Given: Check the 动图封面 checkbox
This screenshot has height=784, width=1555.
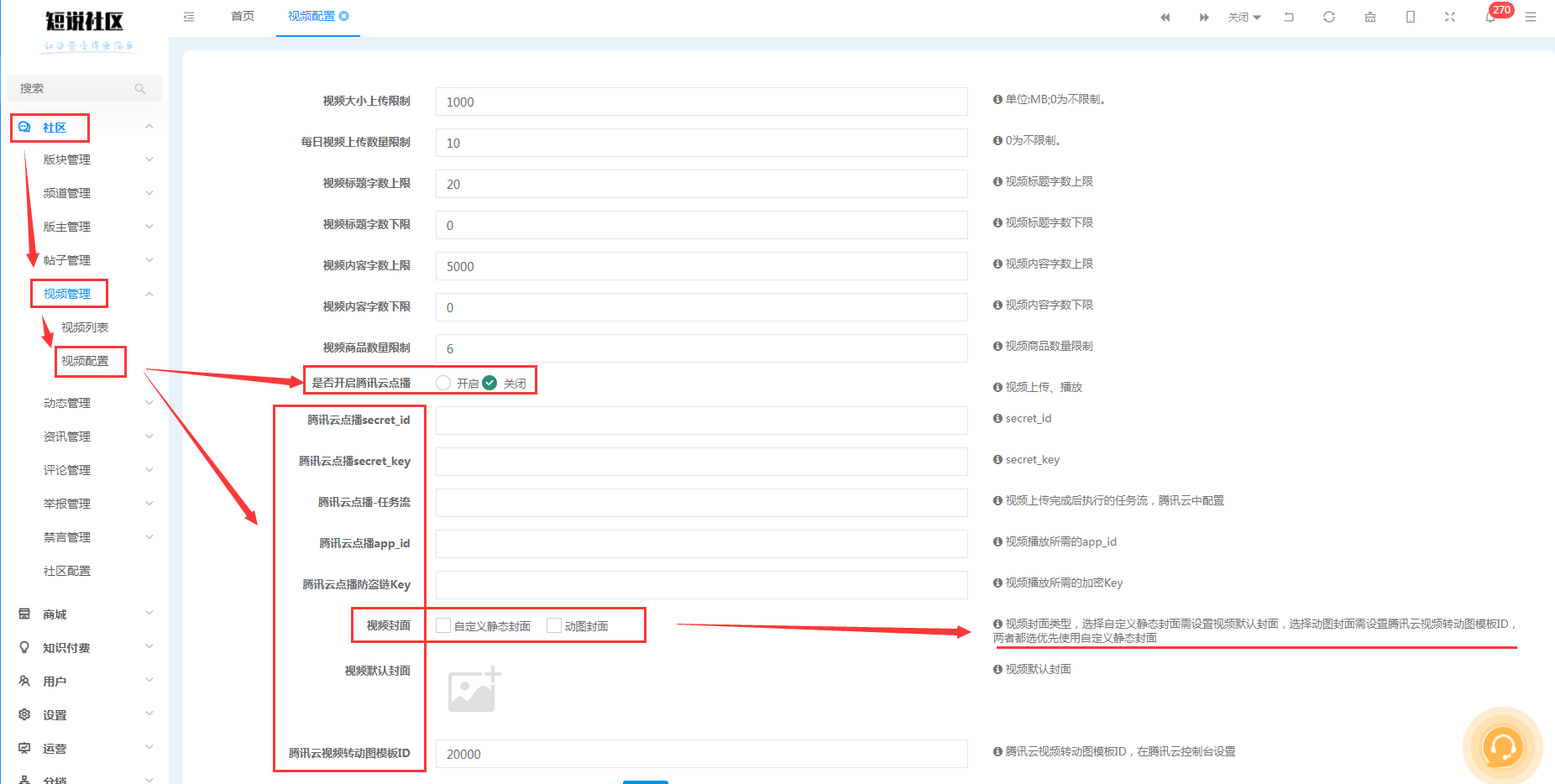Looking at the screenshot, I should coord(554,625).
